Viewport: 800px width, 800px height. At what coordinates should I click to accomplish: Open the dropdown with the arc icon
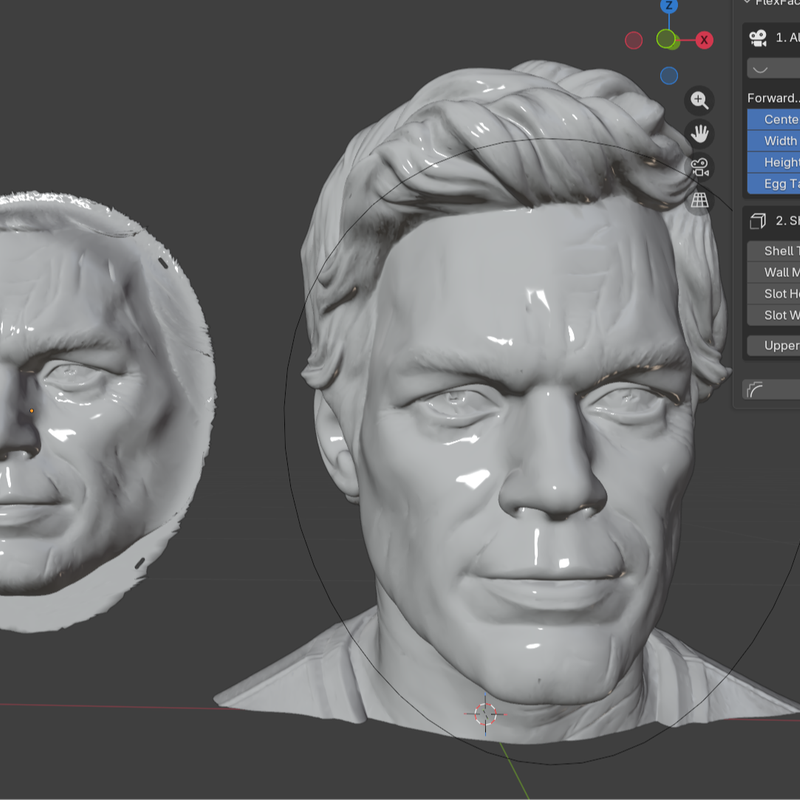click(773, 69)
